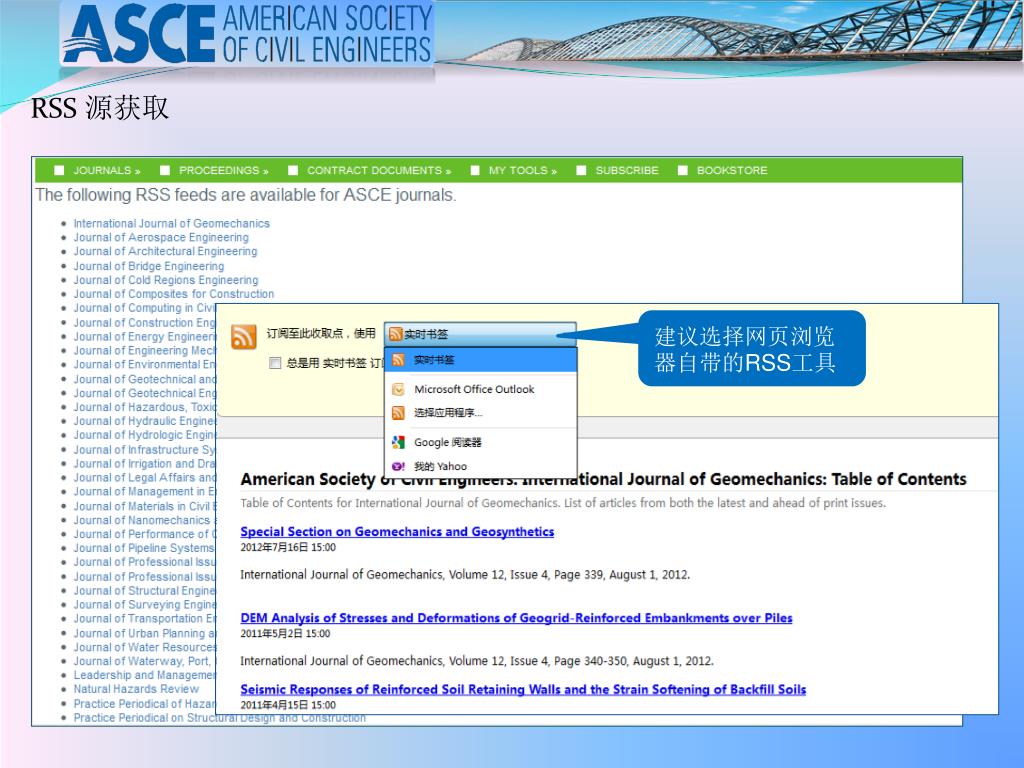Open Journal of Structural Engineering feed

click(x=144, y=590)
